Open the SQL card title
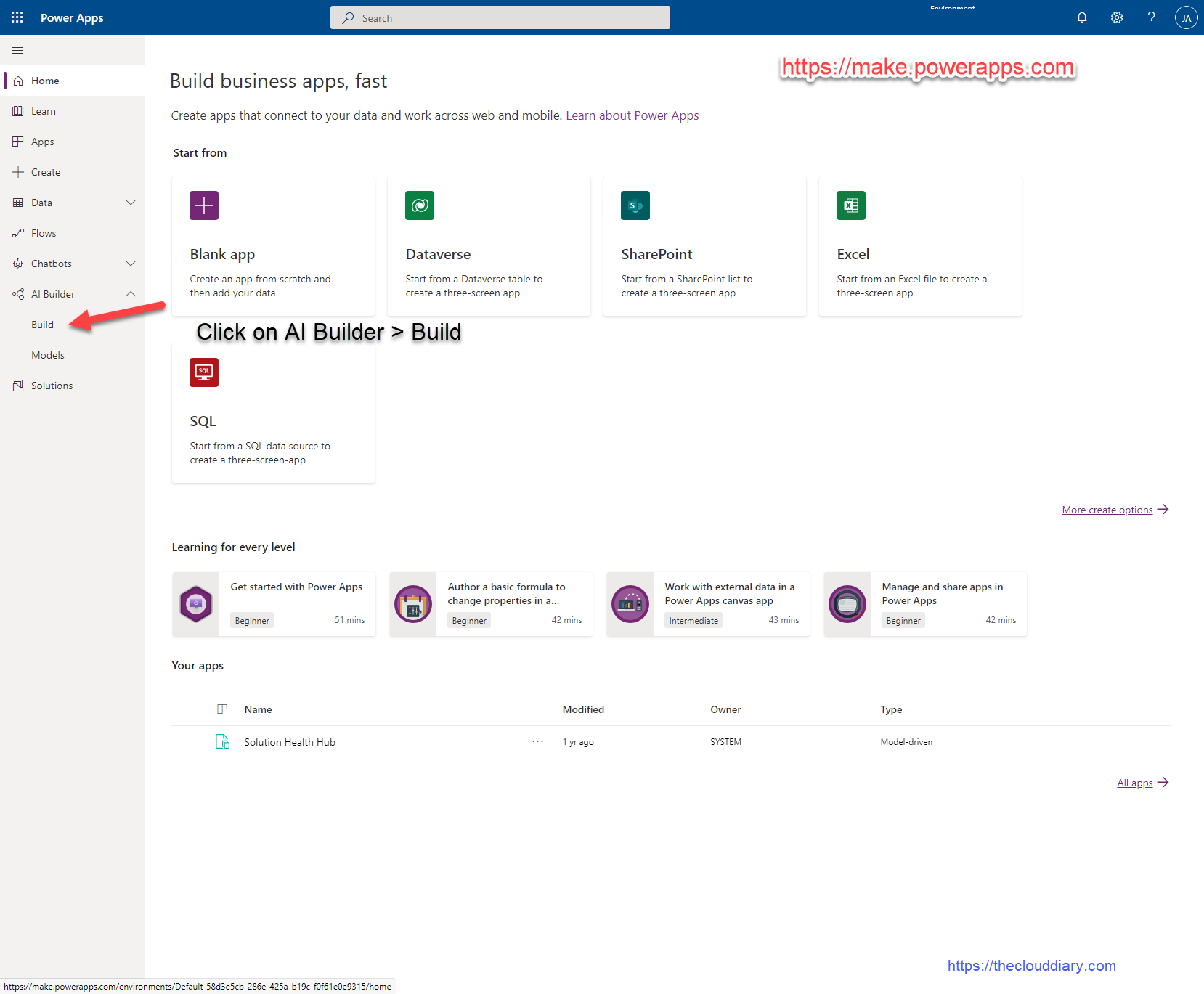Image resolution: width=1204 pixels, height=994 pixels. pos(203,421)
